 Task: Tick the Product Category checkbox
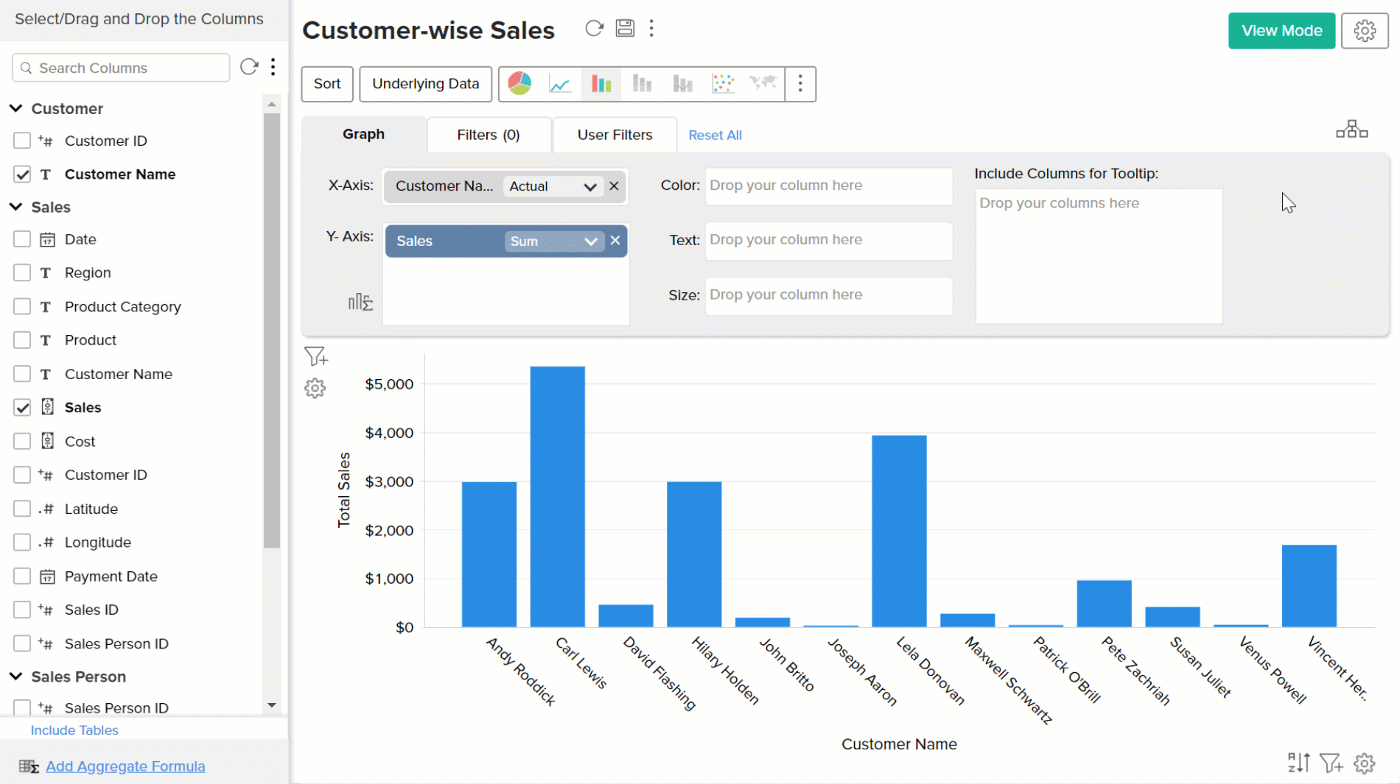tap(22, 307)
